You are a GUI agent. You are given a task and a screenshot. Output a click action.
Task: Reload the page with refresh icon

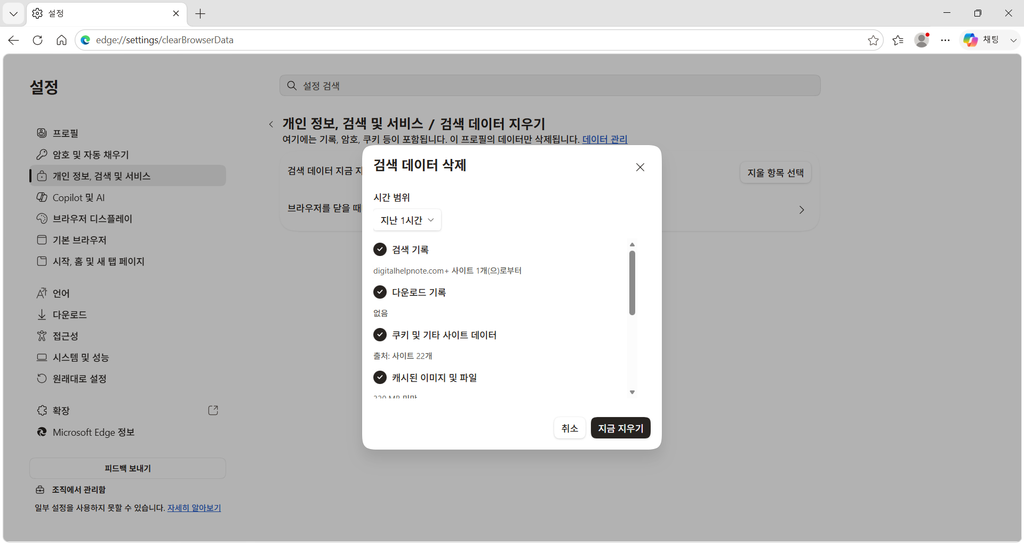coord(37,40)
